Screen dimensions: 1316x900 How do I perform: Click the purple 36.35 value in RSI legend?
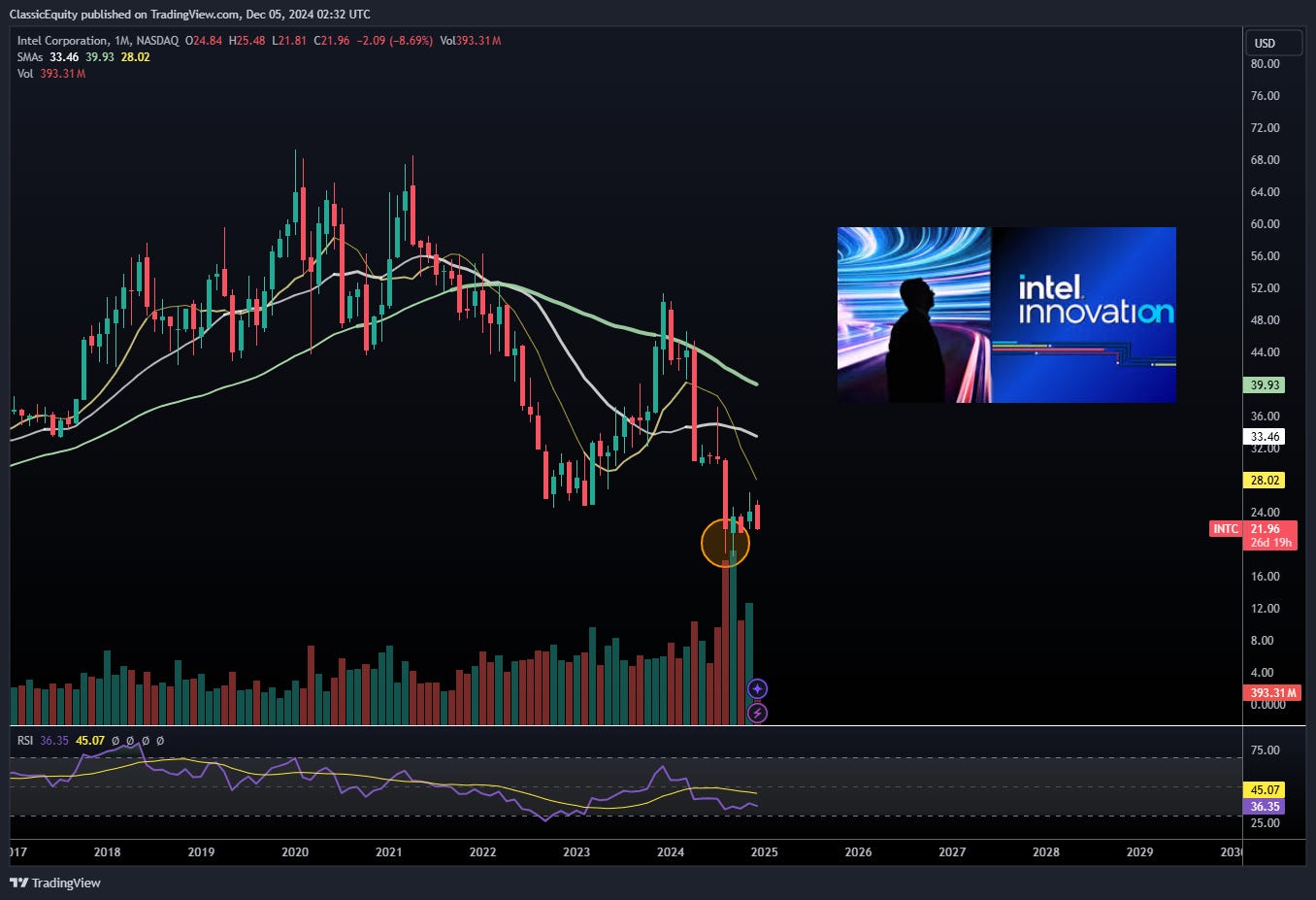54,741
